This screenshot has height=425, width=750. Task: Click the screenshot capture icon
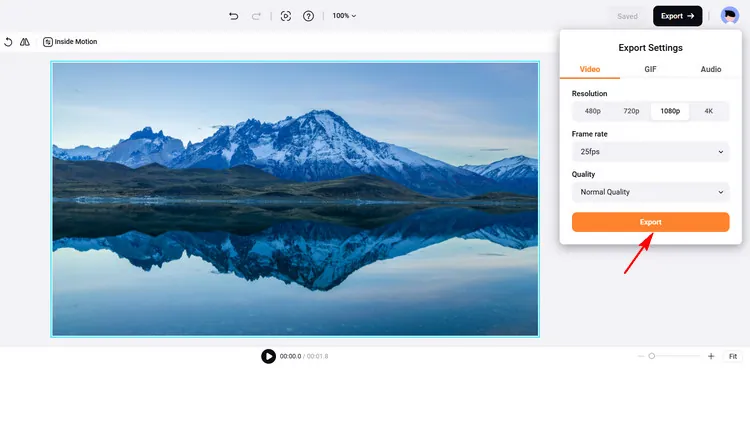[286, 16]
